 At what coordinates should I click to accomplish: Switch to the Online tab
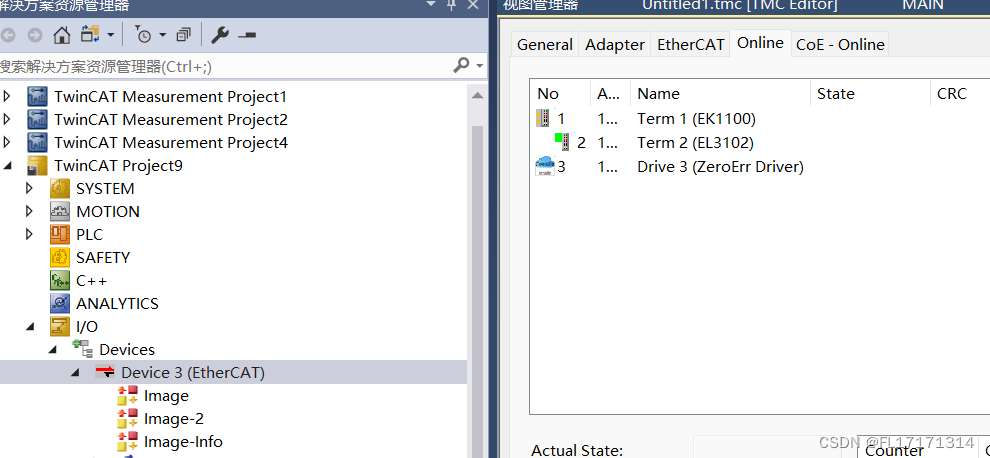coord(760,43)
